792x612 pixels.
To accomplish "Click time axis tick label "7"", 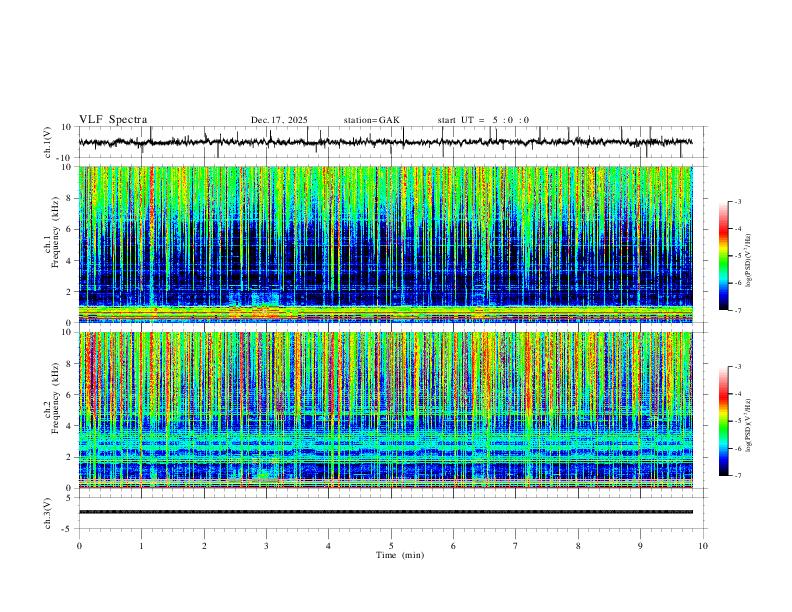I will pos(516,546).
